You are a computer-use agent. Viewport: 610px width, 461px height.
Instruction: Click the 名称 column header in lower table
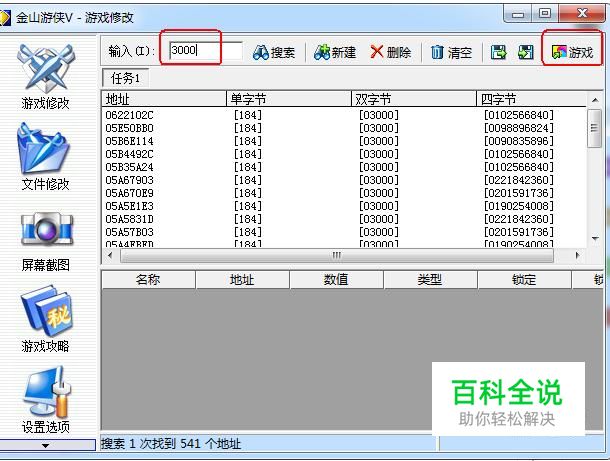pyautogui.click(x=148, y=280)
